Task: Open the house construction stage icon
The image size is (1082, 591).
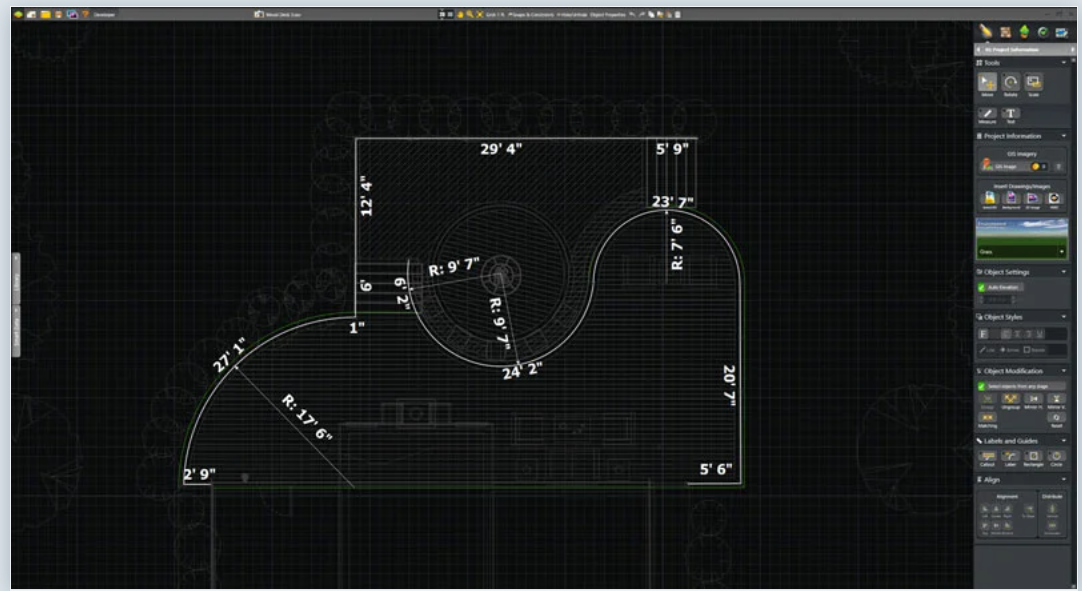Action: 1005,32
